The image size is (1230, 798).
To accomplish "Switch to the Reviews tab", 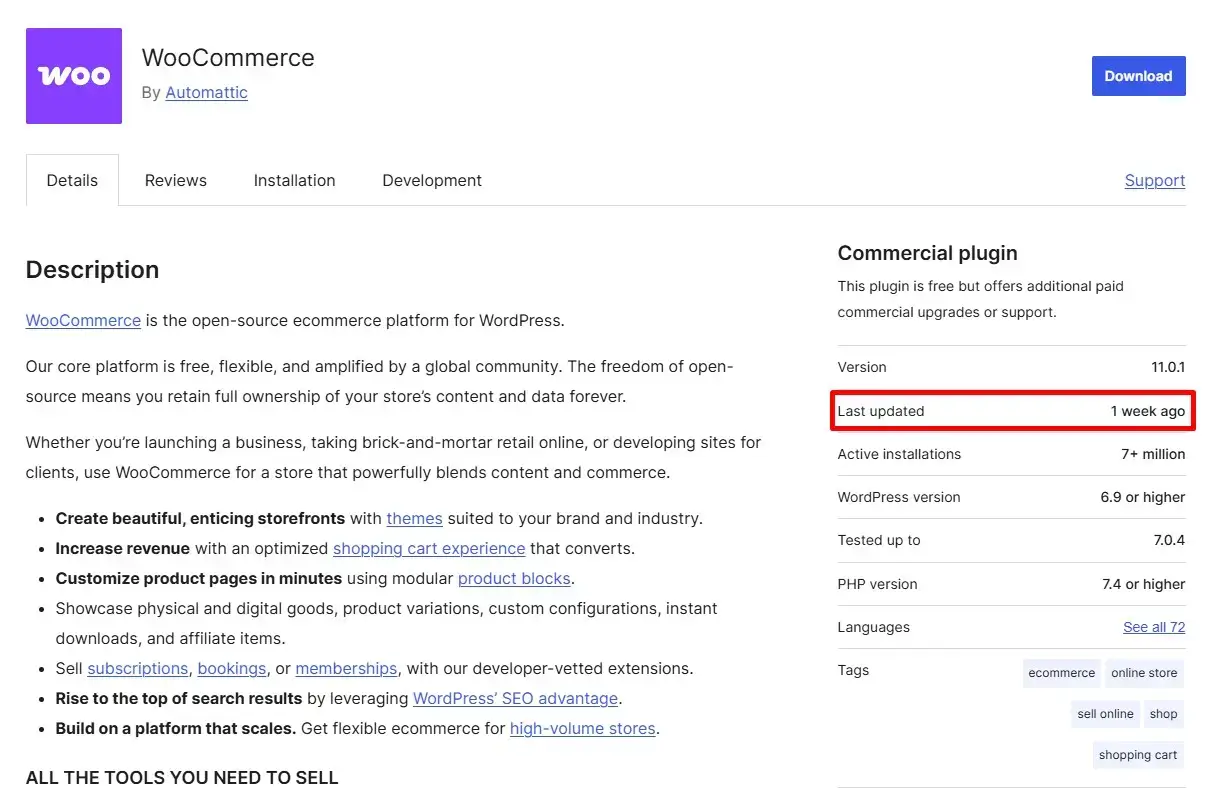I will tap(175, 180).
